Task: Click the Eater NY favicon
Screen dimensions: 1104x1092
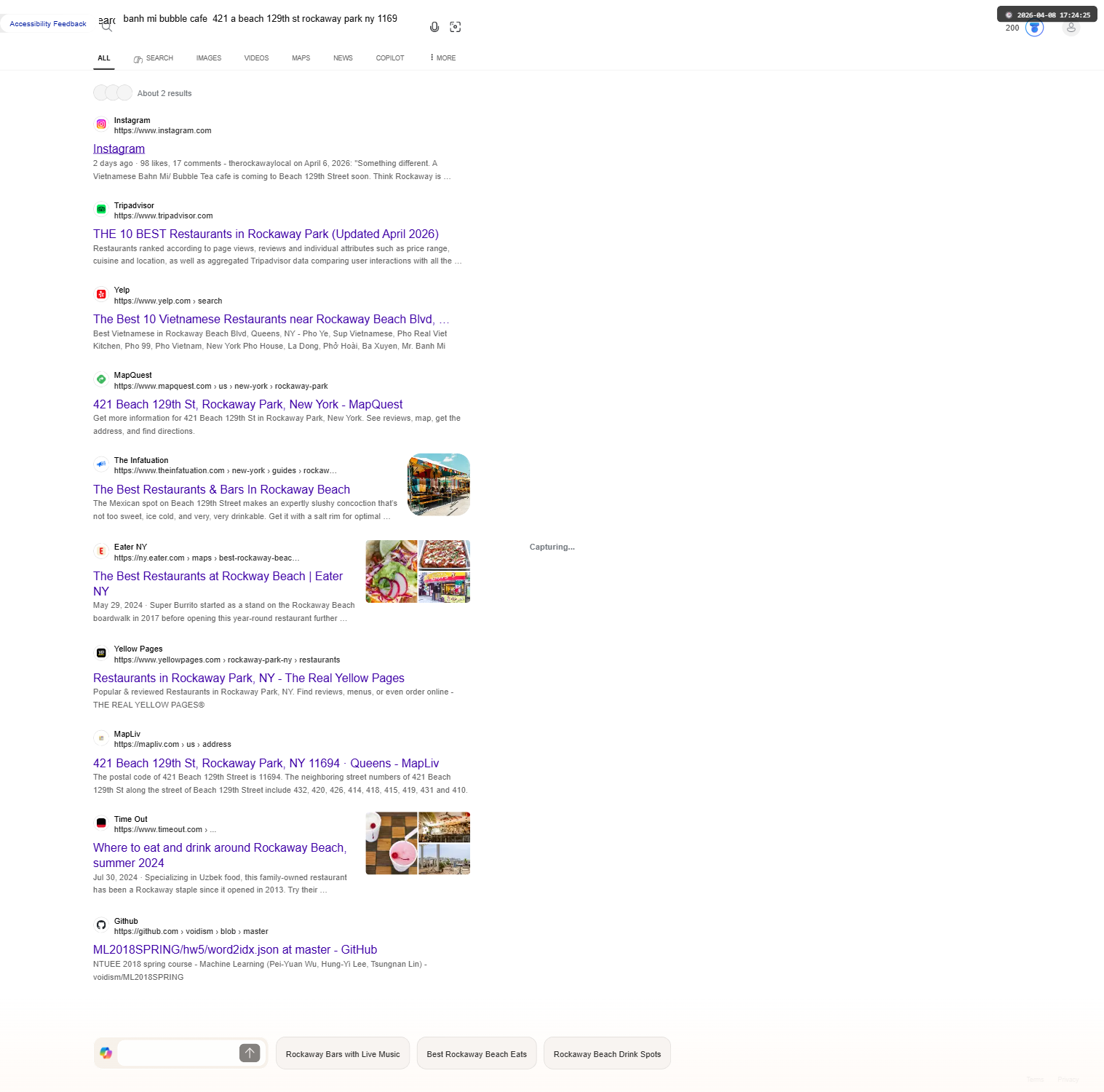Action: pyautogui.click(x=101, y=551)
